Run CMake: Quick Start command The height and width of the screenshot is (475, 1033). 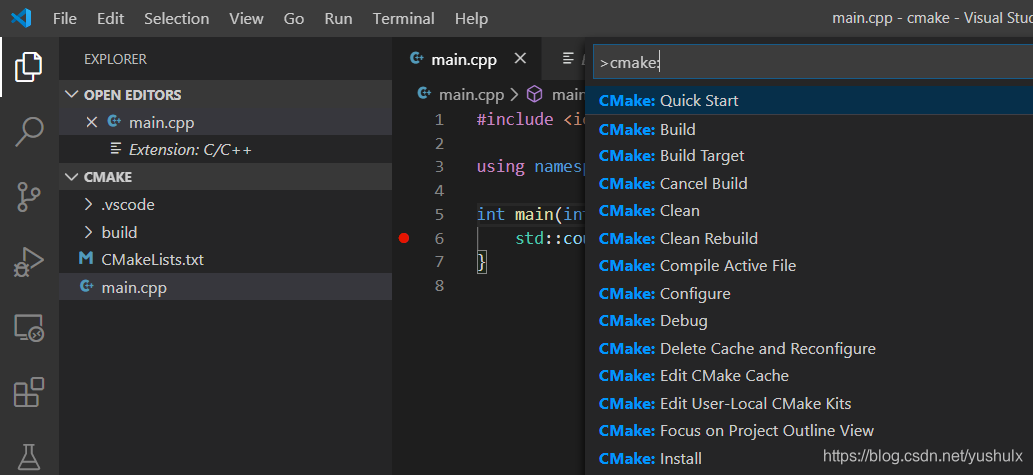(x=809, y=101)
